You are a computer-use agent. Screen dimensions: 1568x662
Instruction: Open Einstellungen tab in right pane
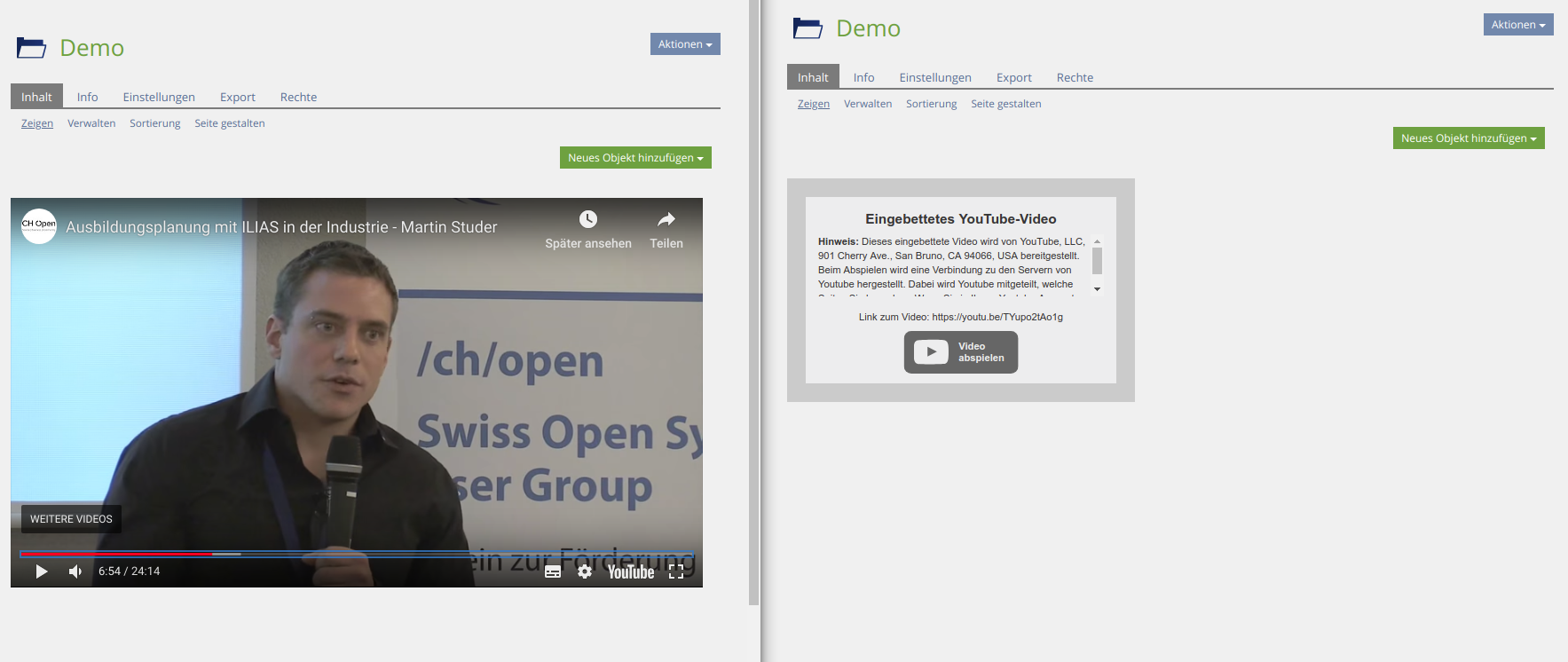coord(935,77)
